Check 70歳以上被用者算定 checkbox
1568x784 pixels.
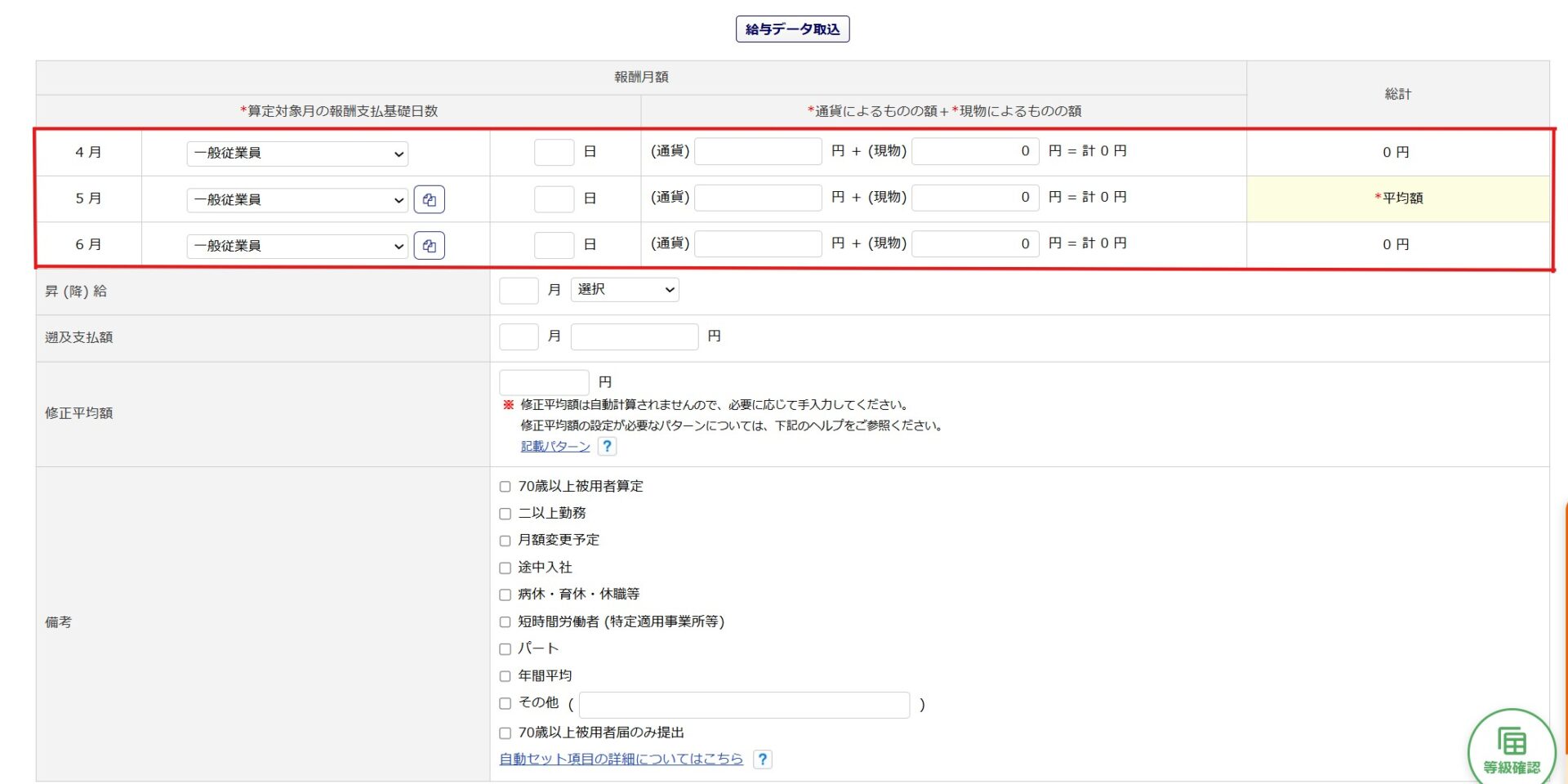505,487
